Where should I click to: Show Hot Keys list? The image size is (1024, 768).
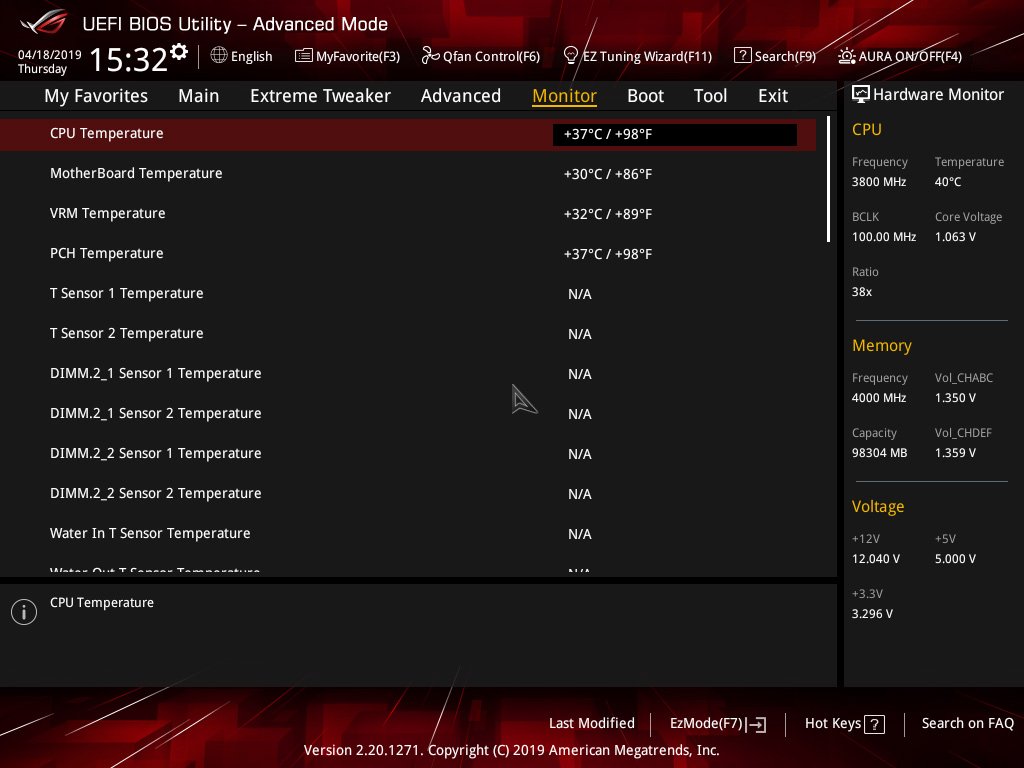pos(833,723)
